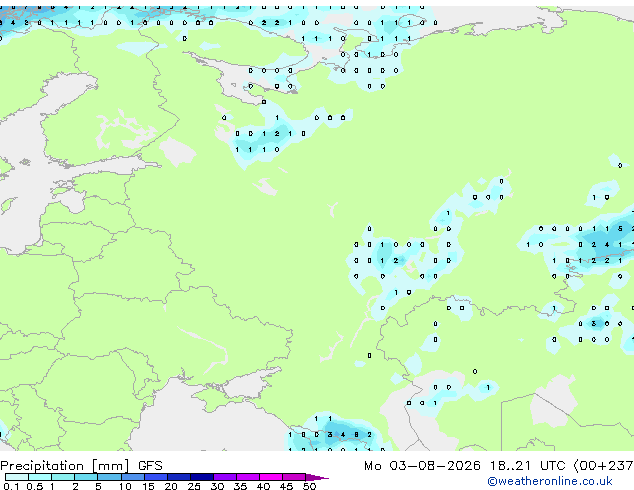Click the '15' legend scale label

pos(148,486)
